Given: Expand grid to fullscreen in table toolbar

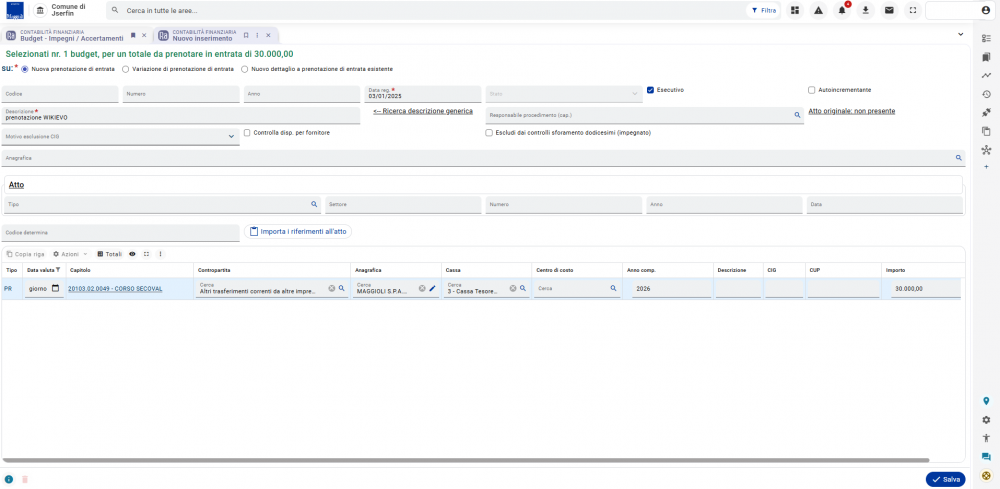Looking at the screenshot, I should tap(146, 254).
